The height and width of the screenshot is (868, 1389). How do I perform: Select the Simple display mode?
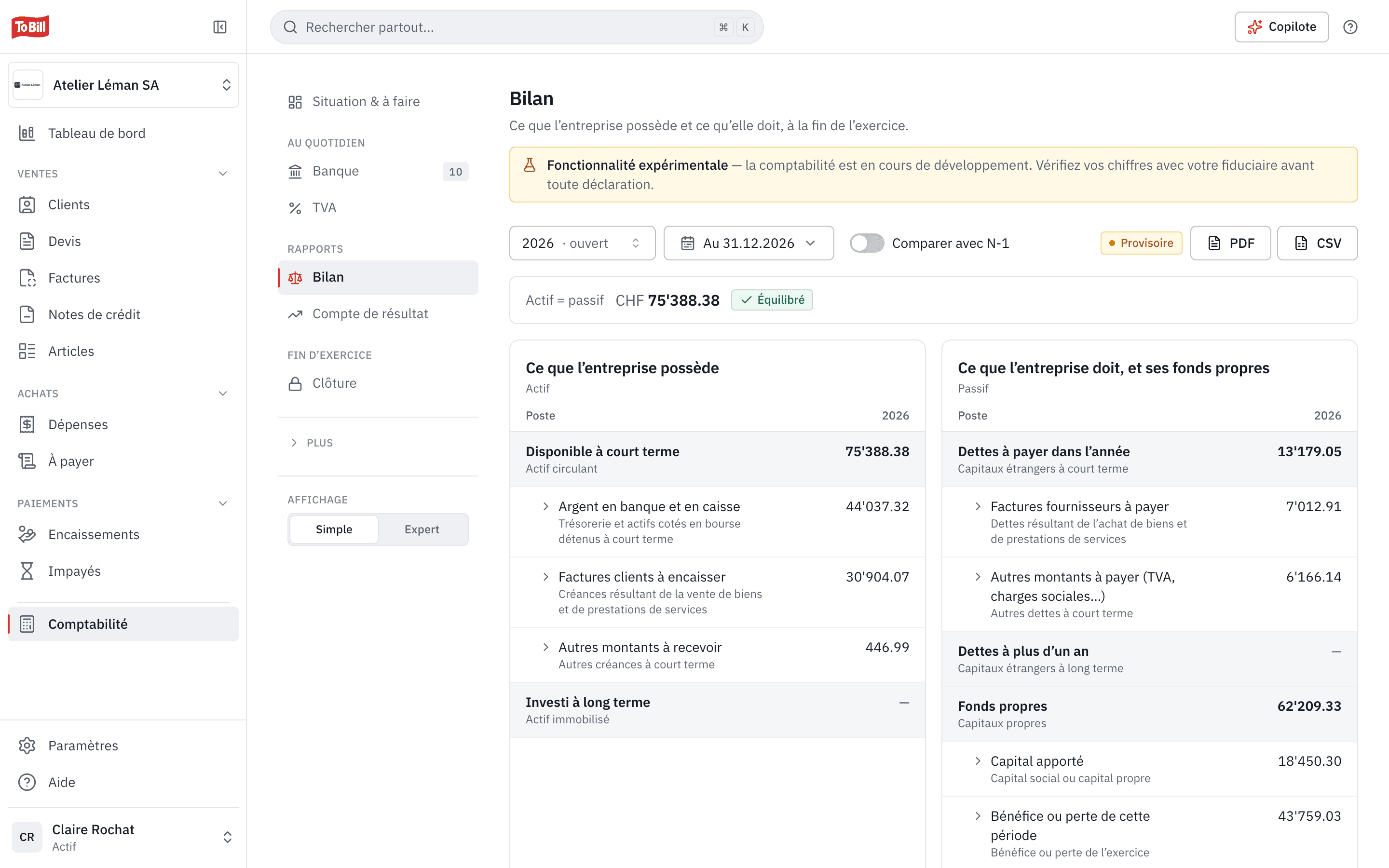[334, 529]
